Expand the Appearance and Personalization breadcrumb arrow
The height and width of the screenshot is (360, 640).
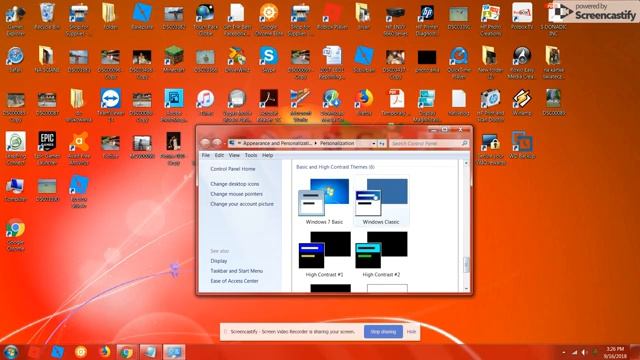(x=316, y=144)
